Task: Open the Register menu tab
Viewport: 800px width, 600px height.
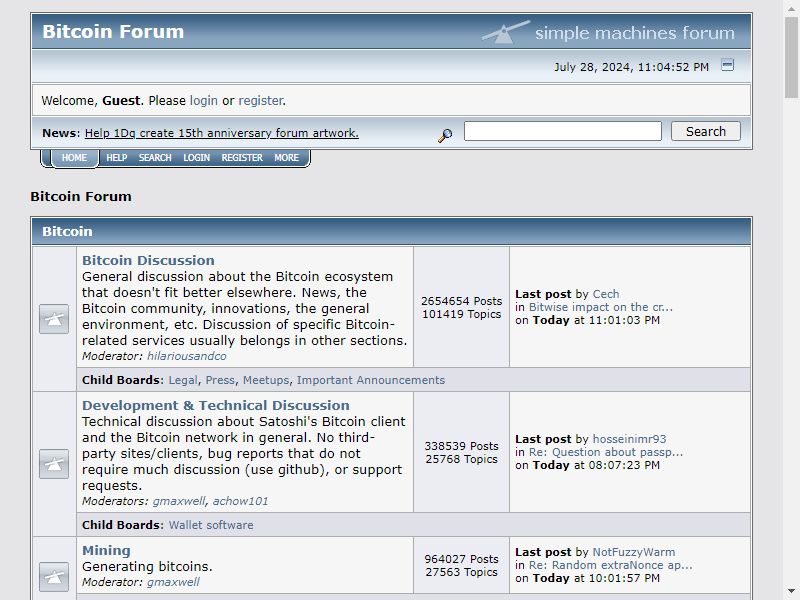Action: click(x=242, y=158)
